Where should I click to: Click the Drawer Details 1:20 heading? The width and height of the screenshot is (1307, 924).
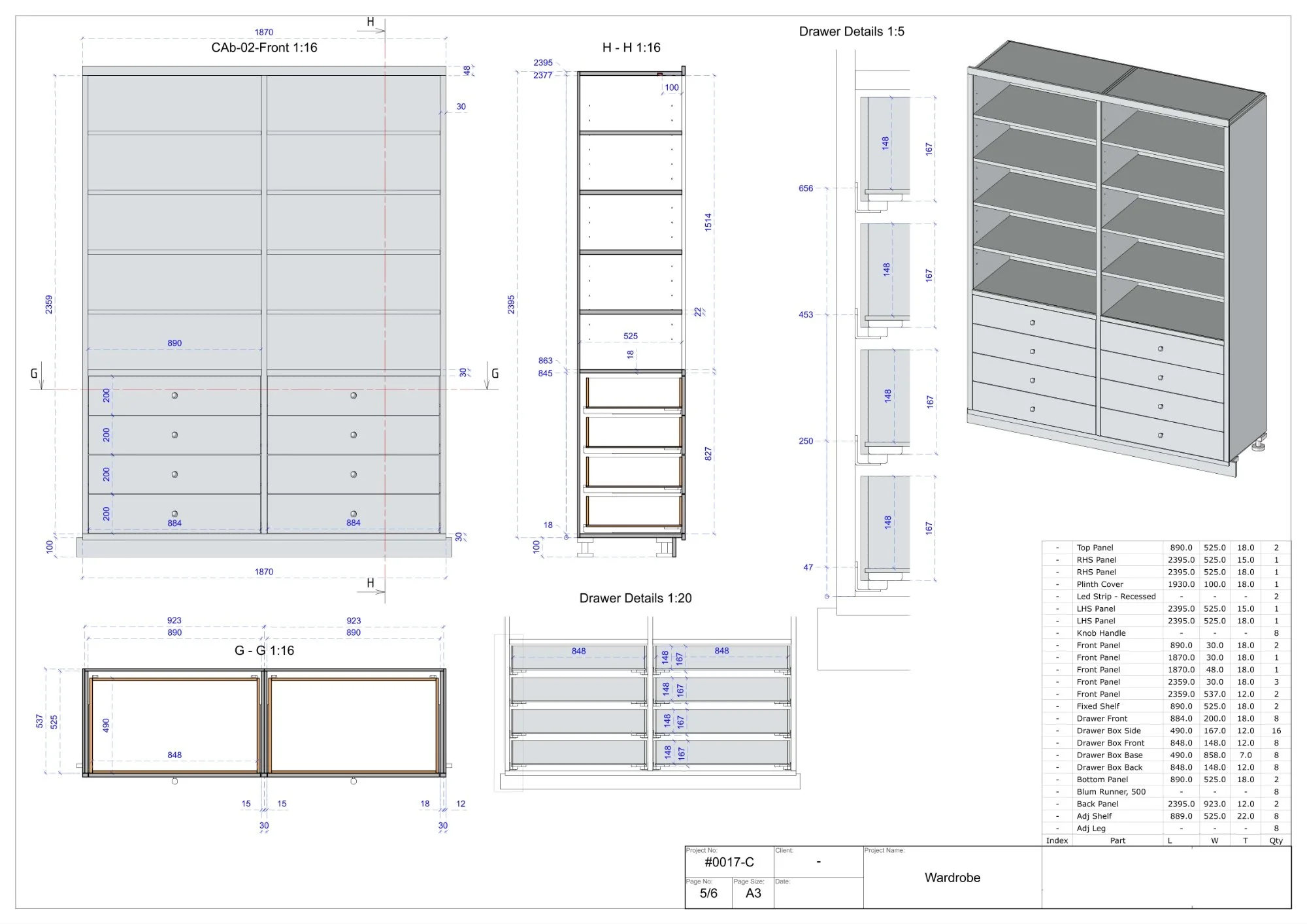point(635,598)
